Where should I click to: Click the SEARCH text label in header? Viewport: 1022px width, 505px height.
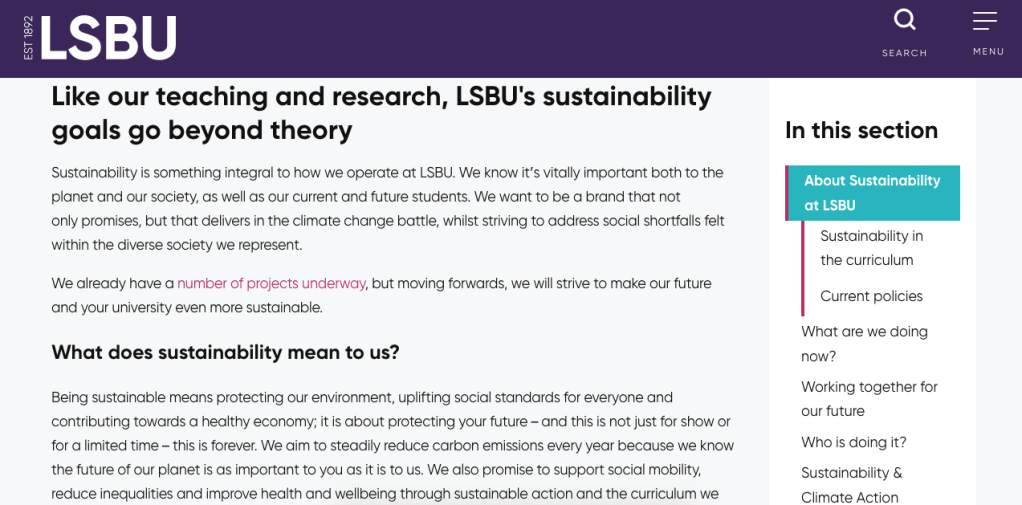tap(904, 53)
